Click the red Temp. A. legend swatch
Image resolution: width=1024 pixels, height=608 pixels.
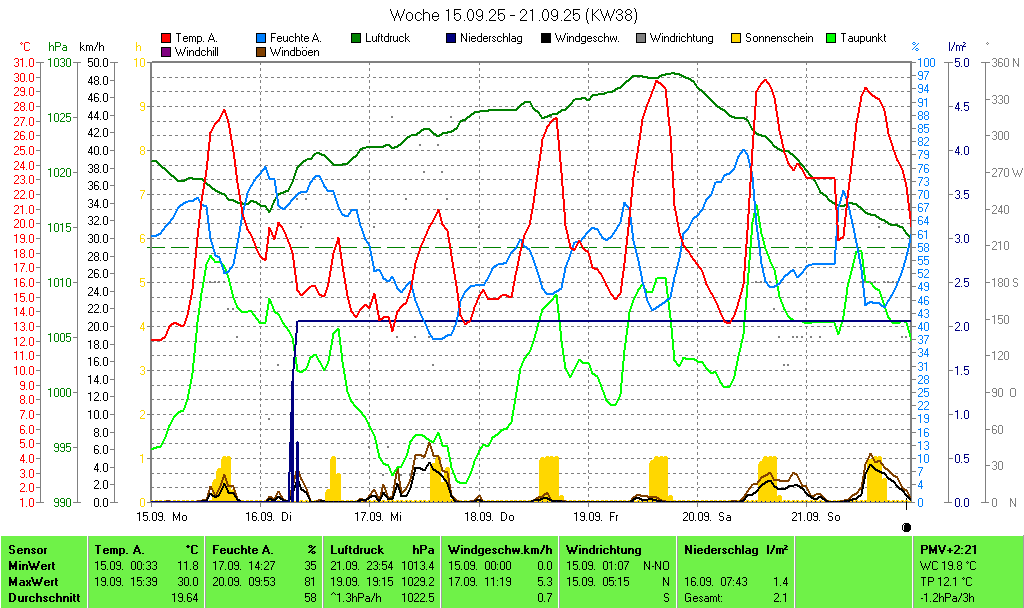165,38
